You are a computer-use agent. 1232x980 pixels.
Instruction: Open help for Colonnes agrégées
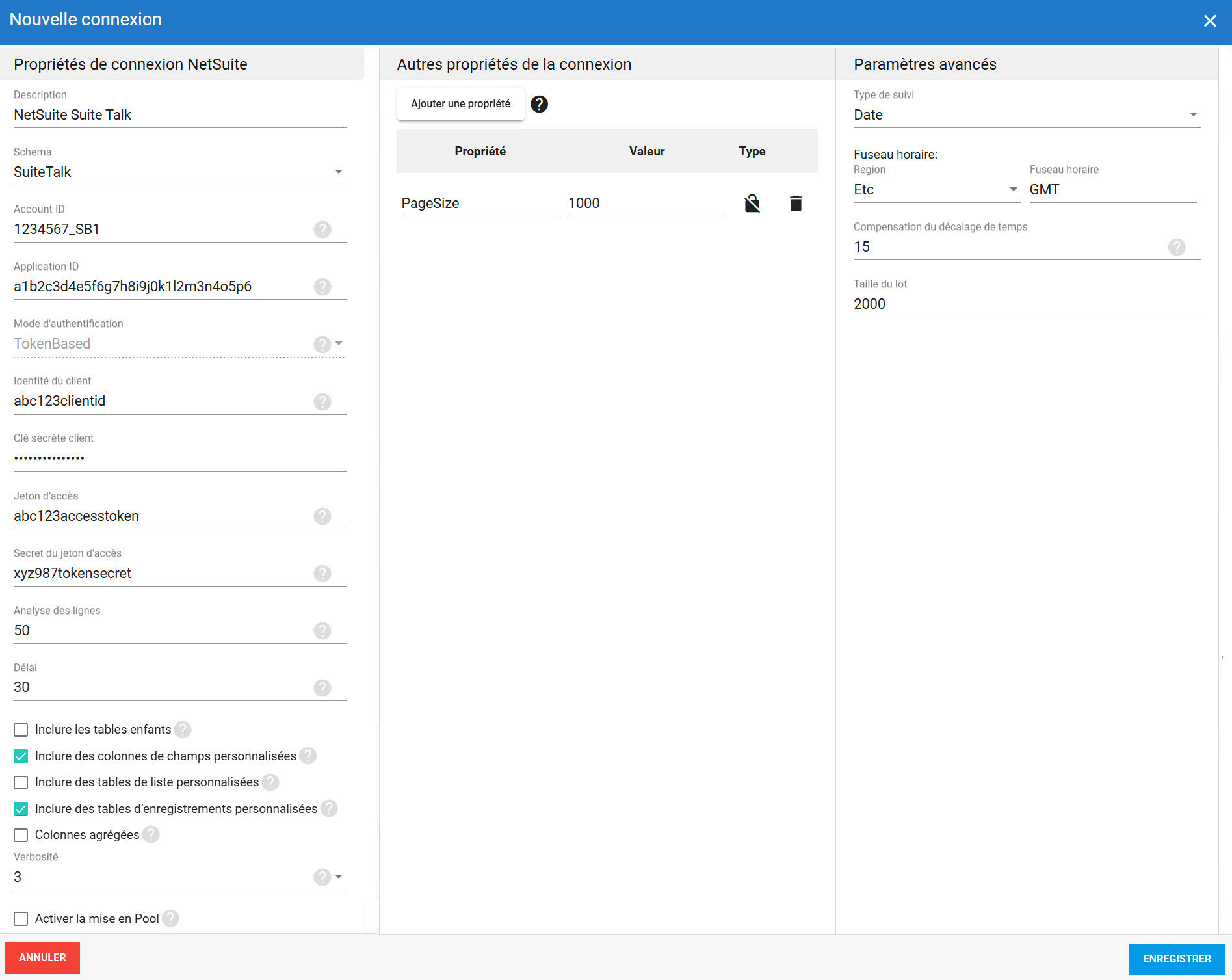[151, 834]
